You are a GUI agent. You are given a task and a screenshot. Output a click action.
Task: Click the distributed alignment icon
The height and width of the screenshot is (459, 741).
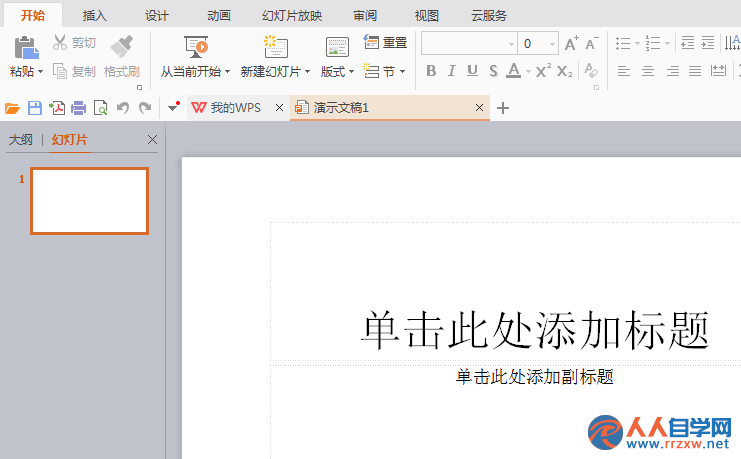coord(718,71)
